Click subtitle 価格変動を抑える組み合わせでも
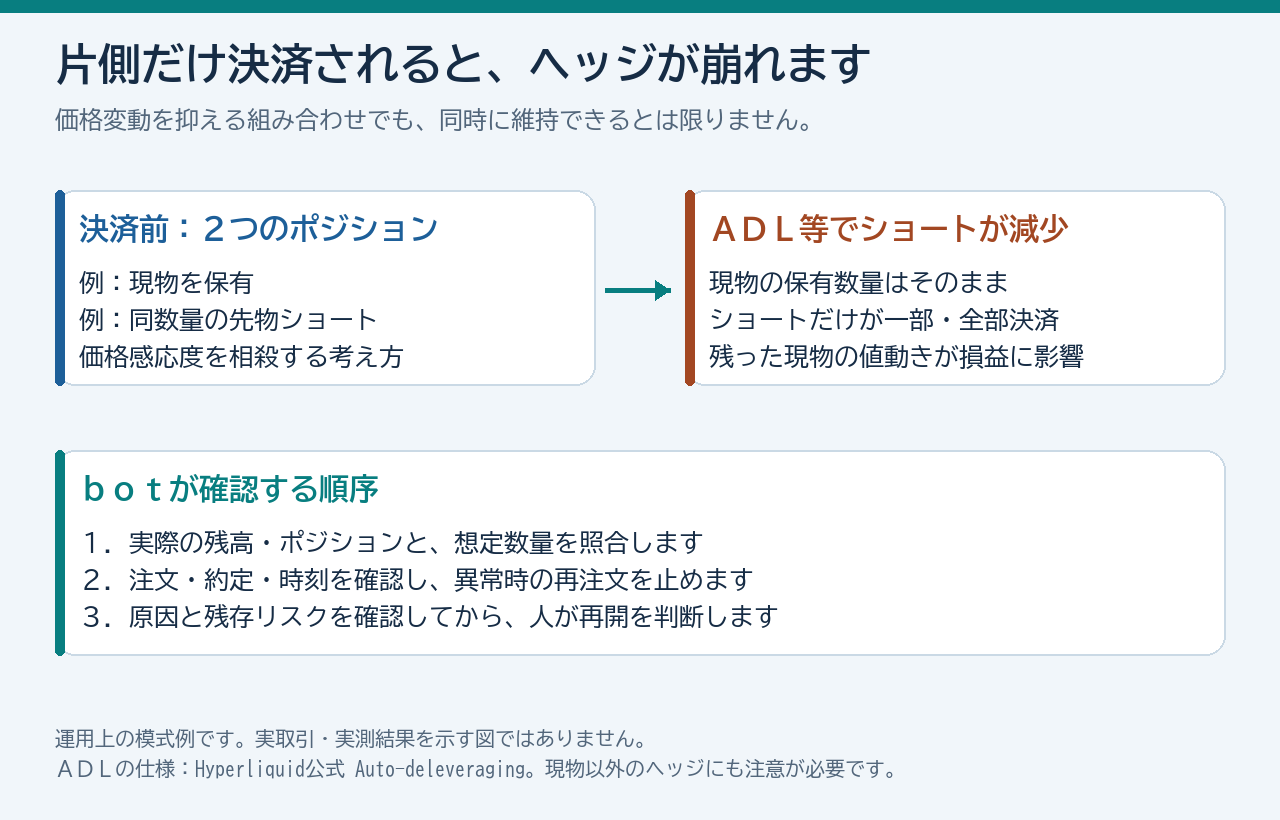1280x820 pixels. [x=432, y=121]
